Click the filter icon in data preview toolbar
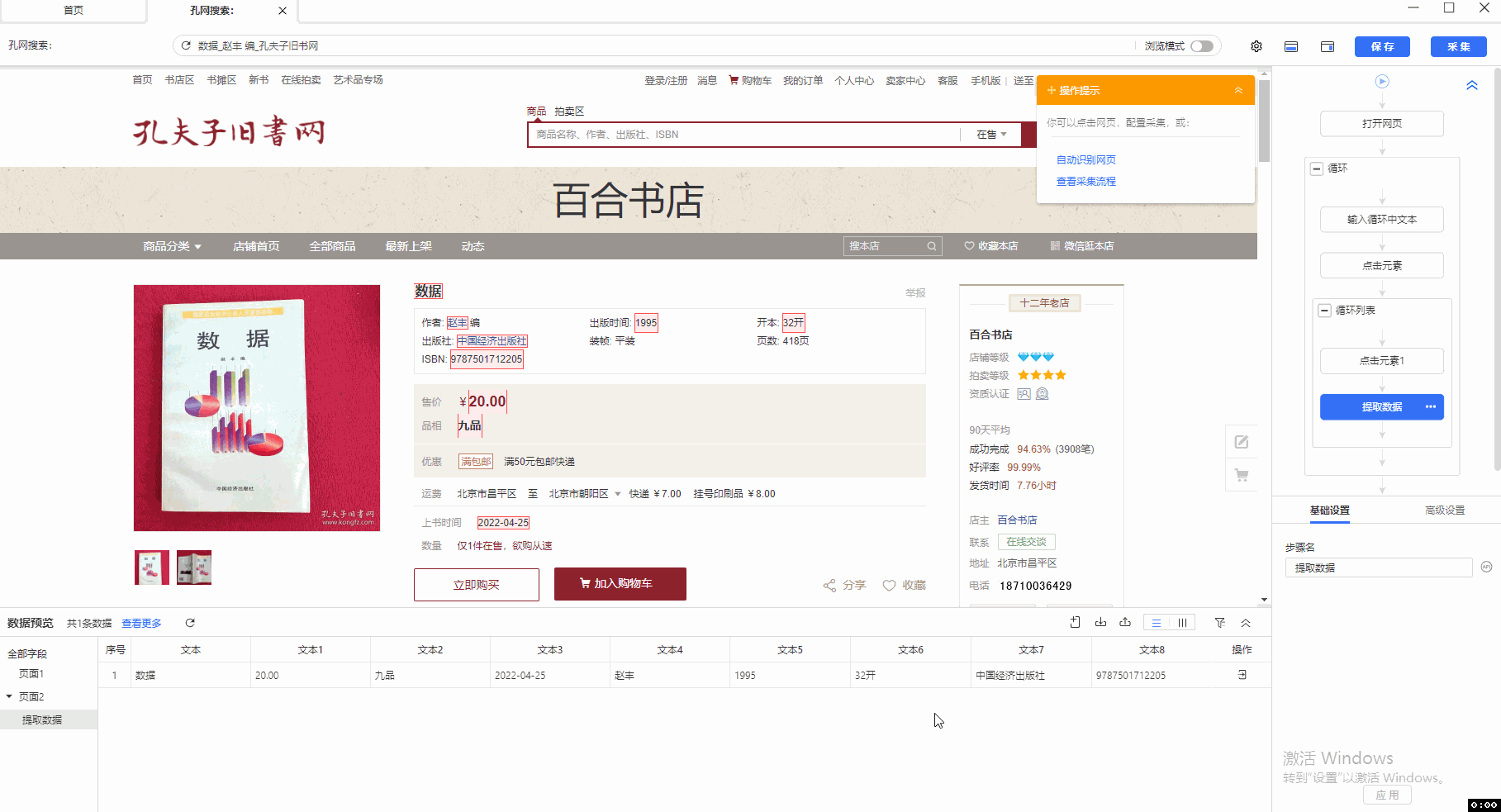1501x812 pixels. tap(1219, 623)
